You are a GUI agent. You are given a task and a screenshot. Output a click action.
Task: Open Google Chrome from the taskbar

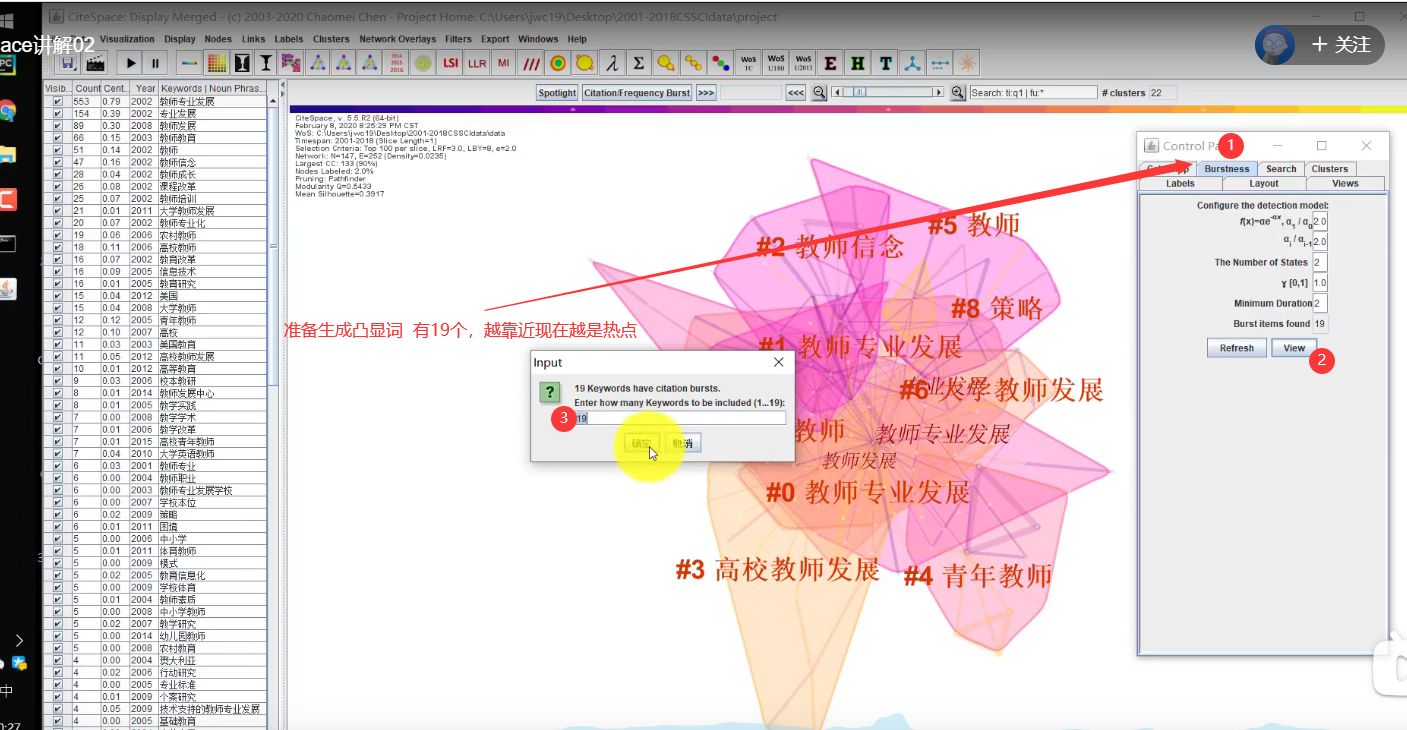pos(8,111)
